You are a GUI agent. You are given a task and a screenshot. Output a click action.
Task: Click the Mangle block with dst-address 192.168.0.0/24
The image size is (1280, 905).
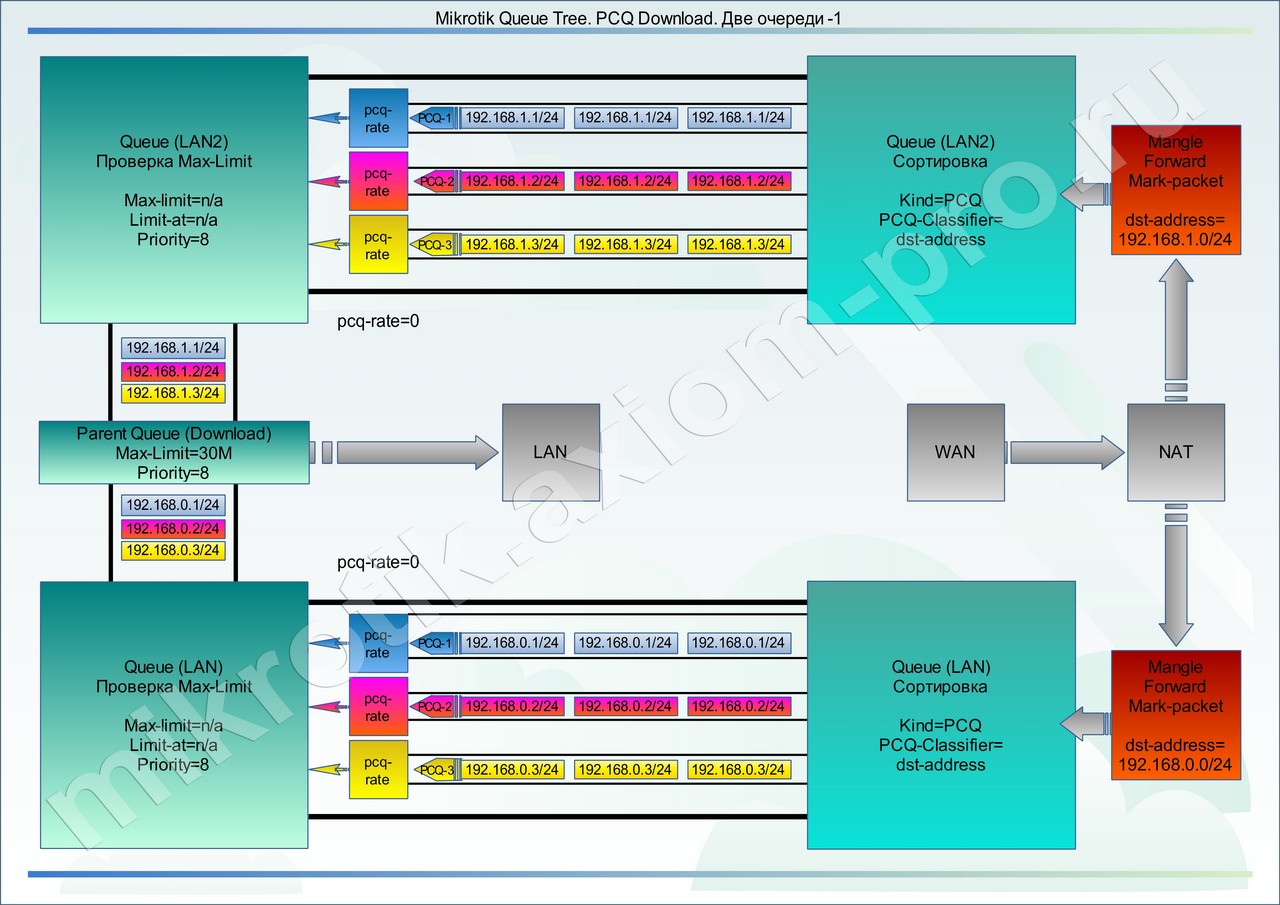pos(1176,715)
